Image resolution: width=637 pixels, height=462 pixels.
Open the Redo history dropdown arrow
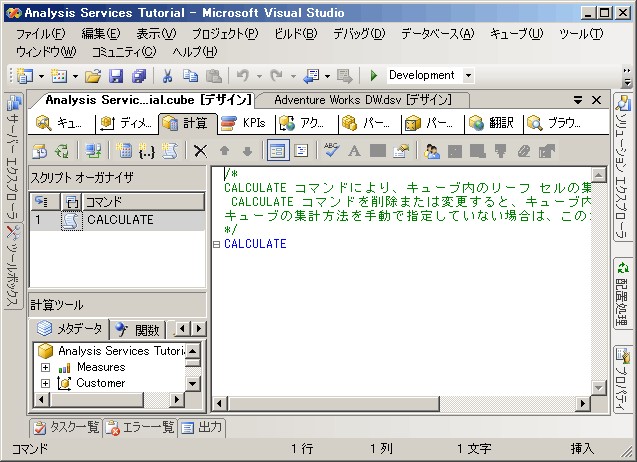pyautogui.click(x=293, y=76)
